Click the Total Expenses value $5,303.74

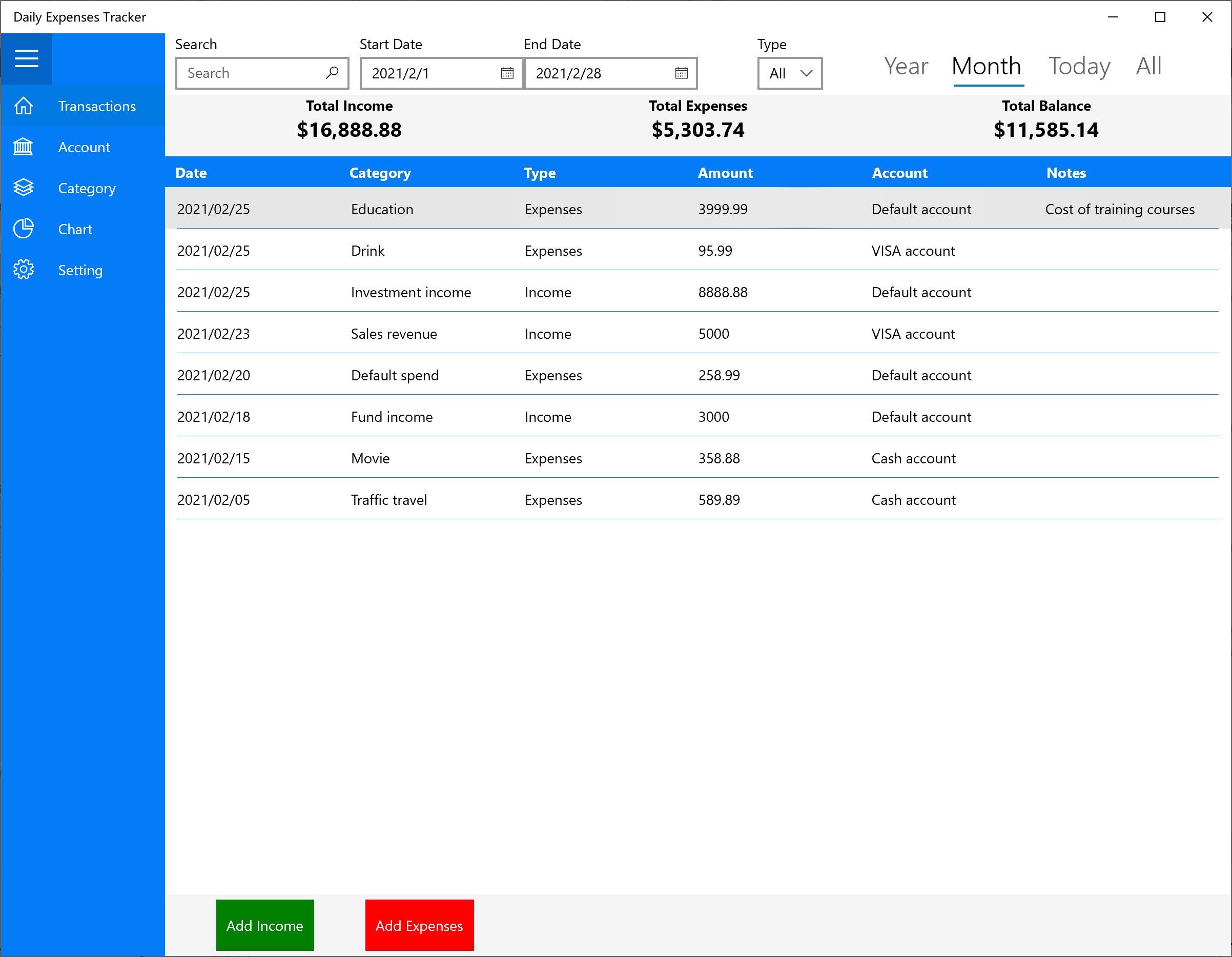tap(698, 130)
